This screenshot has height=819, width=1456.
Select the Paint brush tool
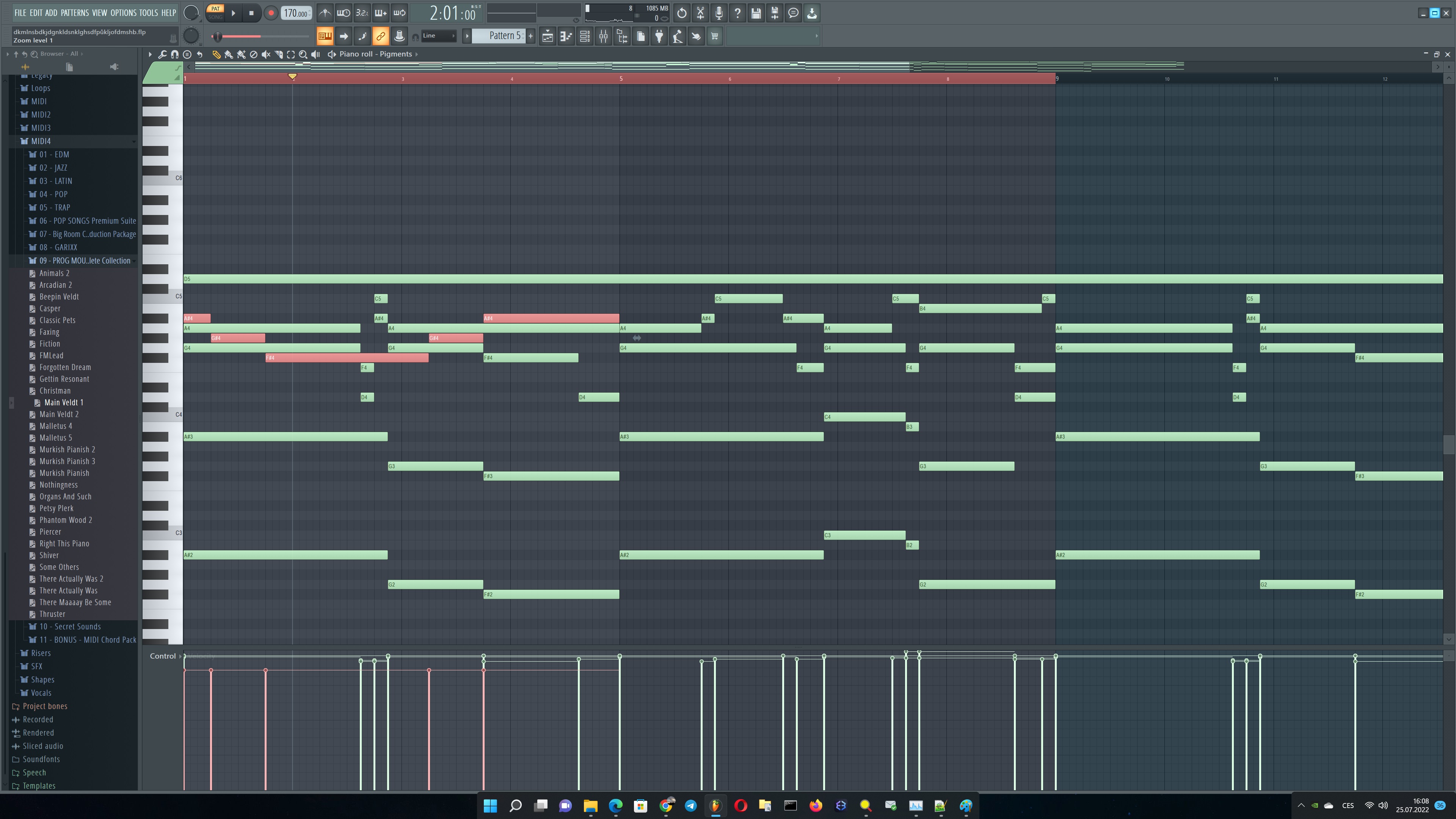click(228, 54)
